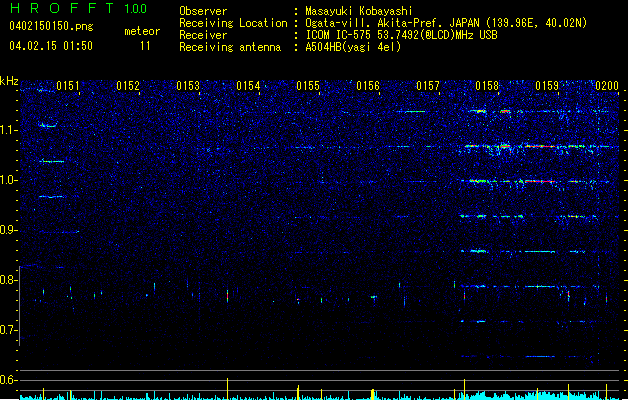Screen dimensions: 629x400
Task: Click the 0.9 kHz frequency tick label
Action: click(8, 230)
